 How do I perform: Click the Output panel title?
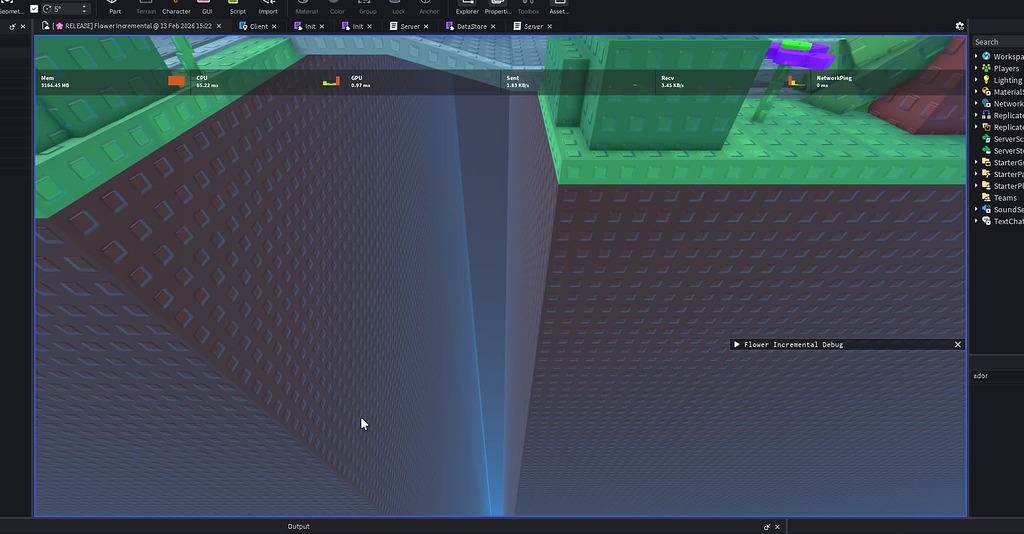298,527
